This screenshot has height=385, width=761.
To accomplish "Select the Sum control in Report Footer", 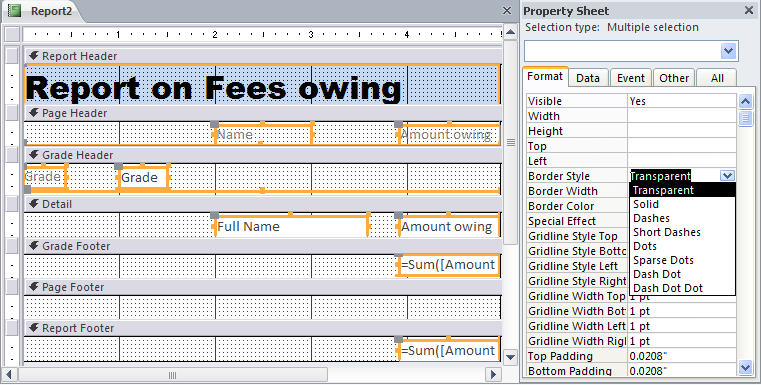I will click(449, 351).
